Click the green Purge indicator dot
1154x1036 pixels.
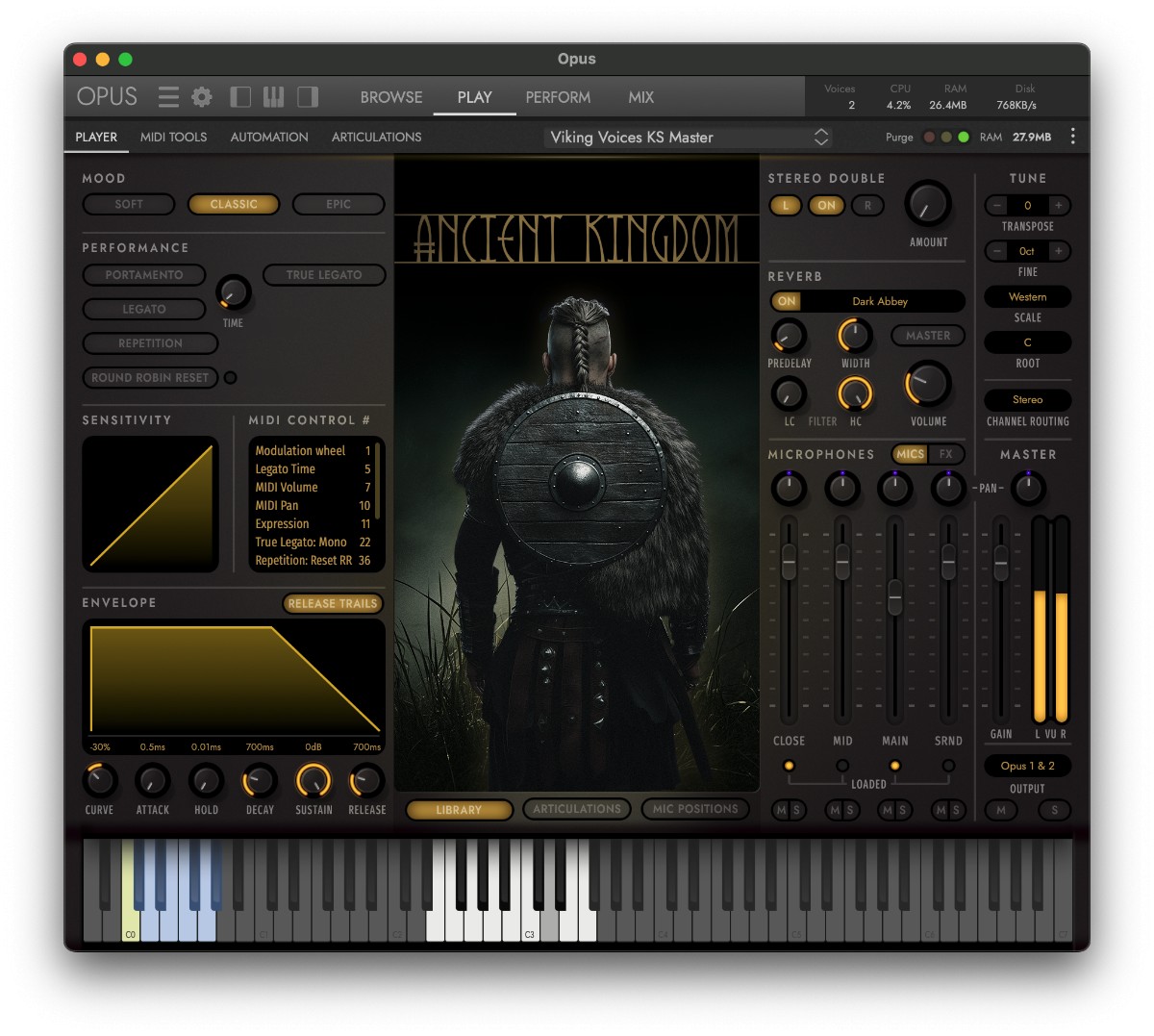point(964,137)
